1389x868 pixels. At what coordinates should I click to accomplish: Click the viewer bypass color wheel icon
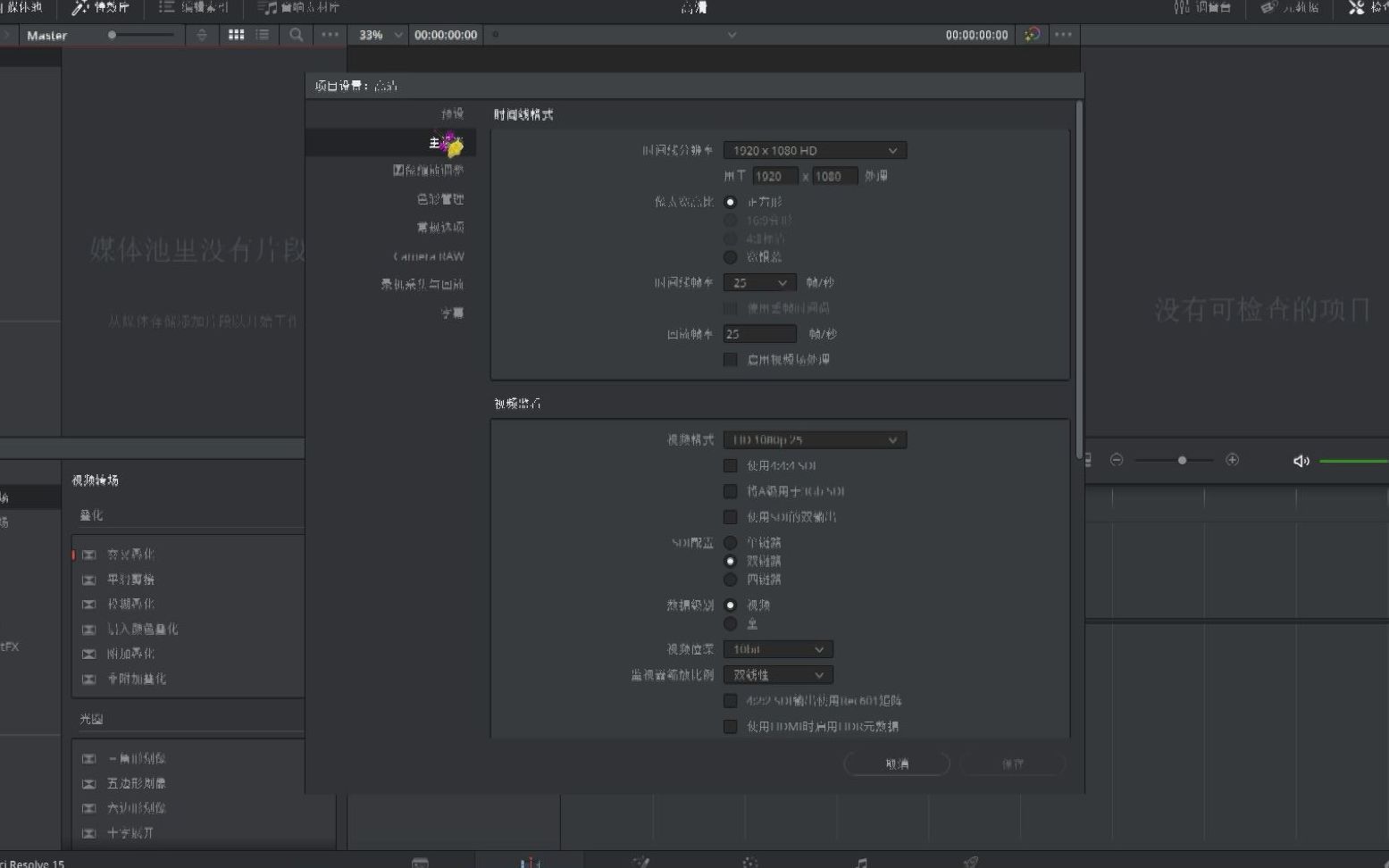tap(1032, 35)
